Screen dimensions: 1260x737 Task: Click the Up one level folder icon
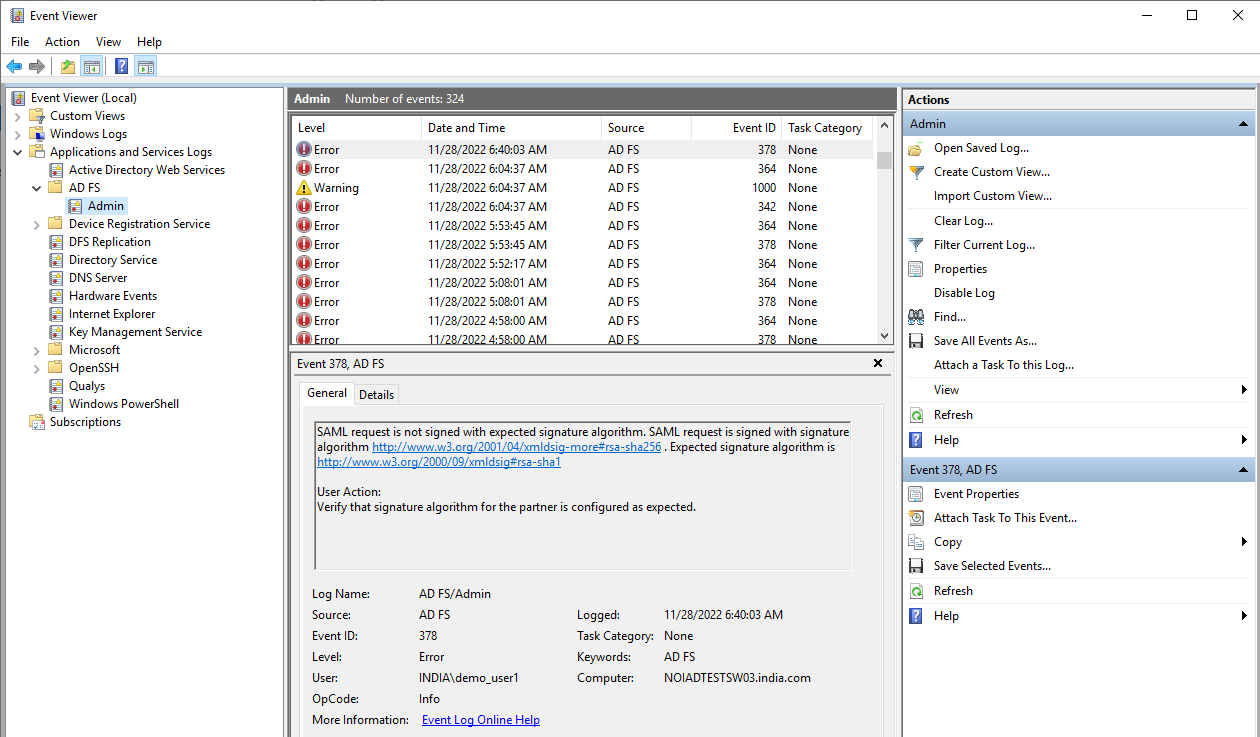pyautogui.click(x=67, y=67)
